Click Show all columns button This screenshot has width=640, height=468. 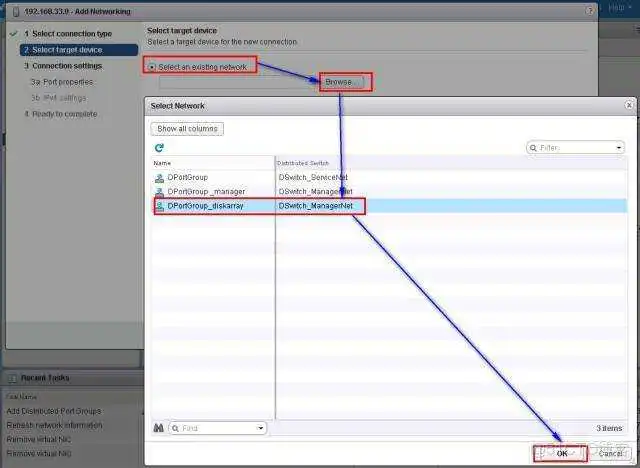click(187, 128)
